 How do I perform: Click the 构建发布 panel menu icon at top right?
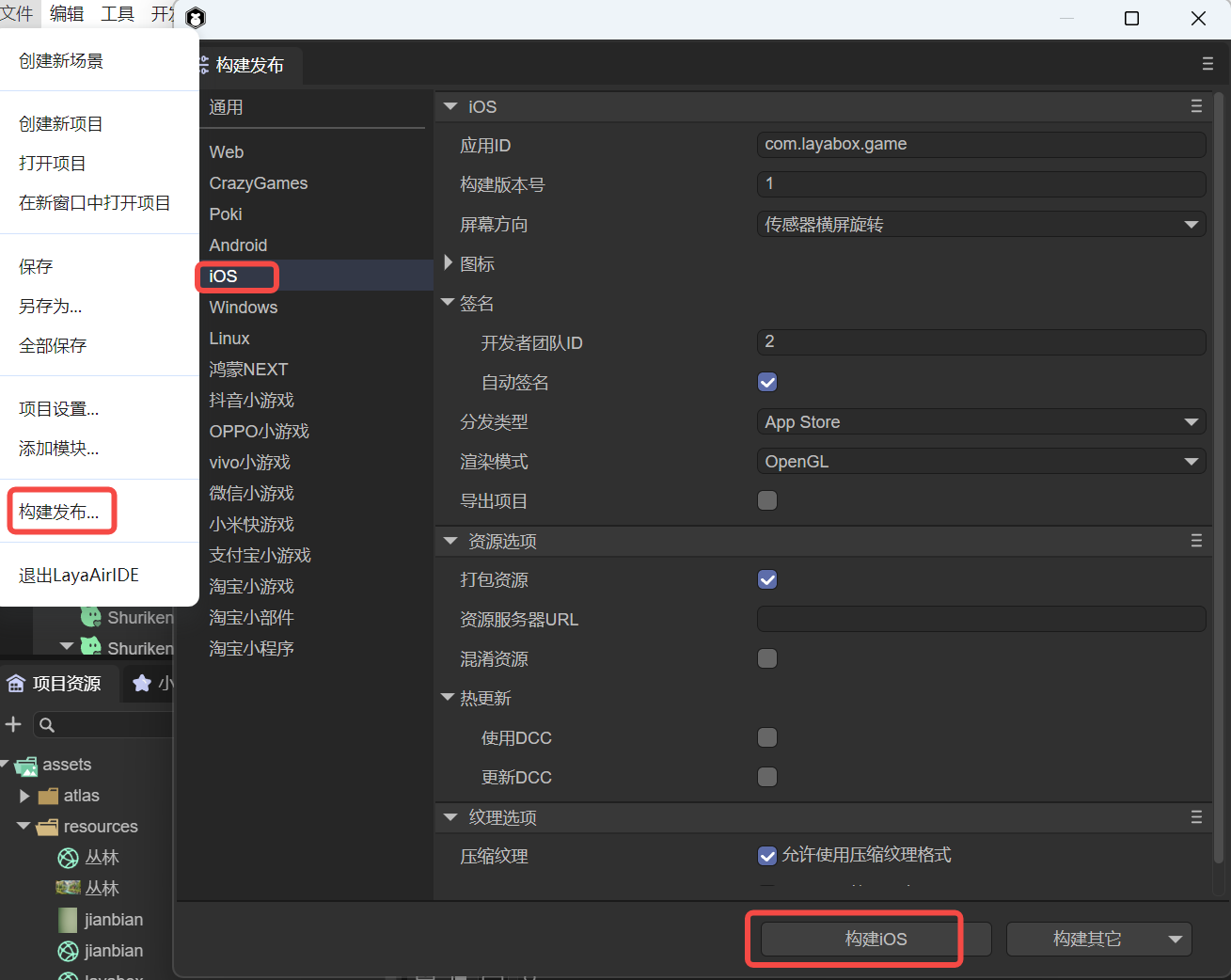(x=1207, y=64)
